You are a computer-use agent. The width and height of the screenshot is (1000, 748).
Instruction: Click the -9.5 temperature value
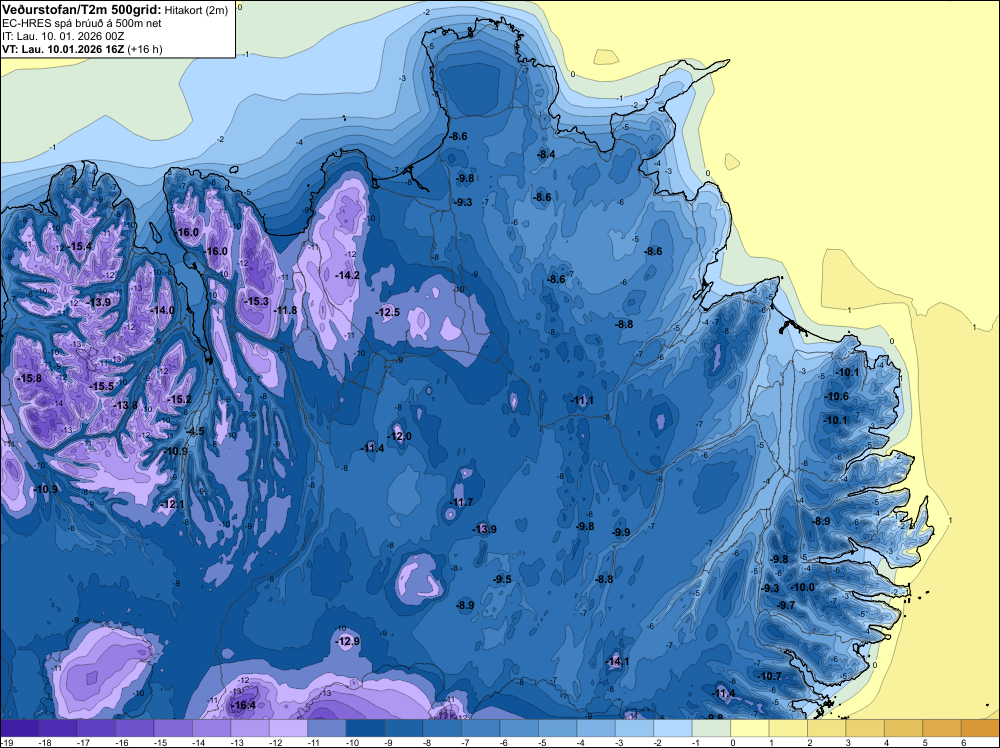click(x=503, y=579)
